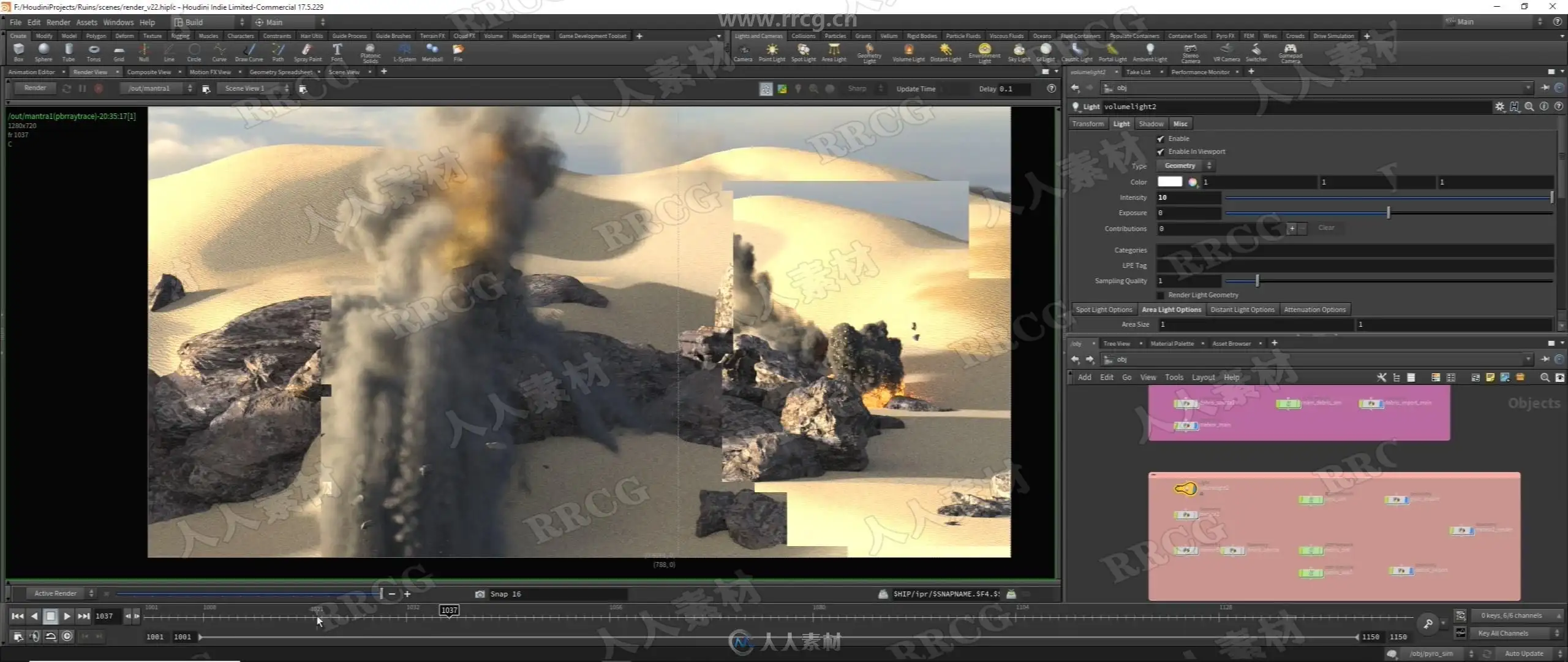Viewport: 1568px width, 662px height.
Task: Click the Clear contributions button
Action: point(1326,228)
